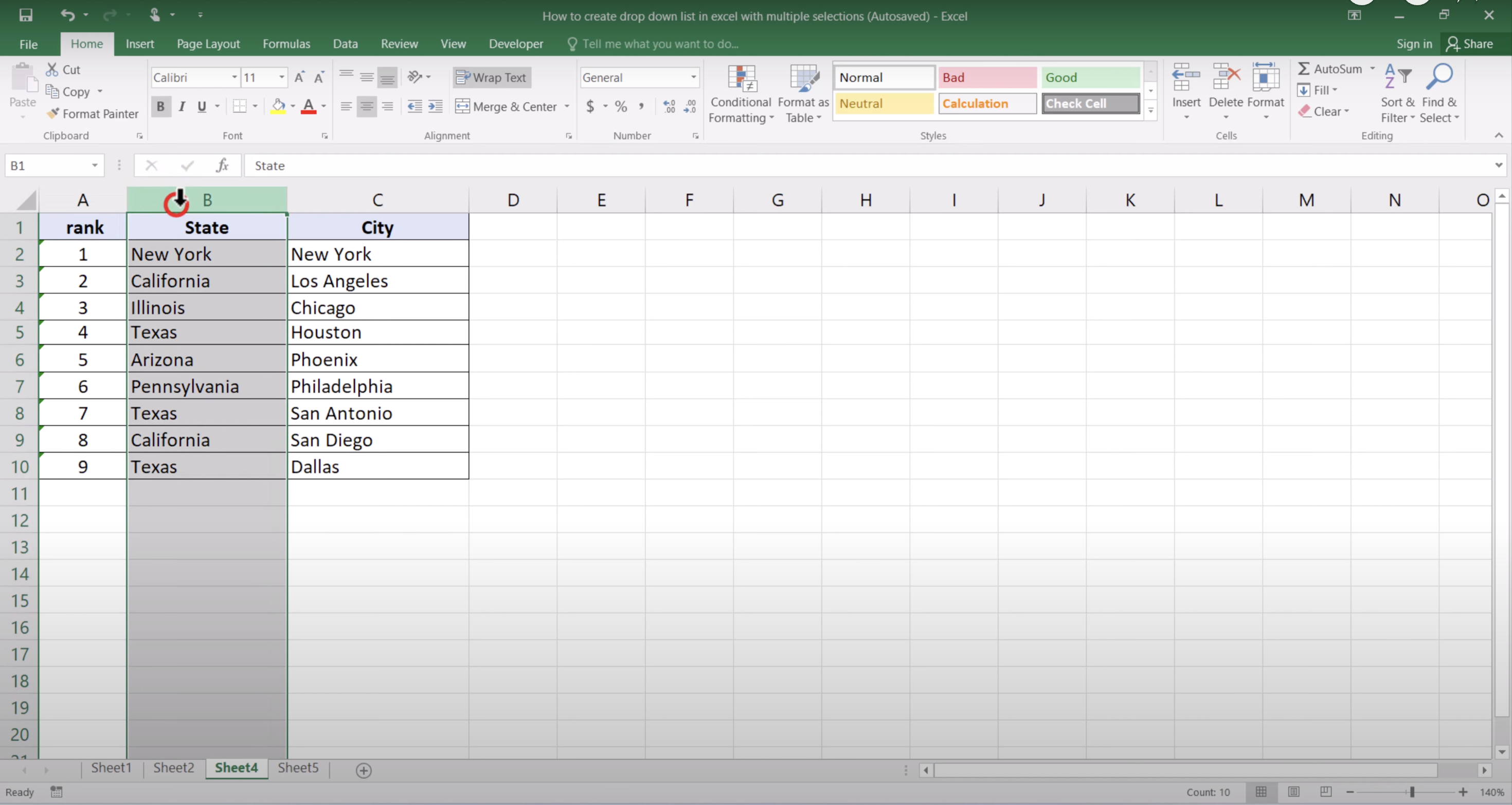Click the Format Painter icon
The height and width of the screenshot is (805, 1512).
(x=53, y=113)
